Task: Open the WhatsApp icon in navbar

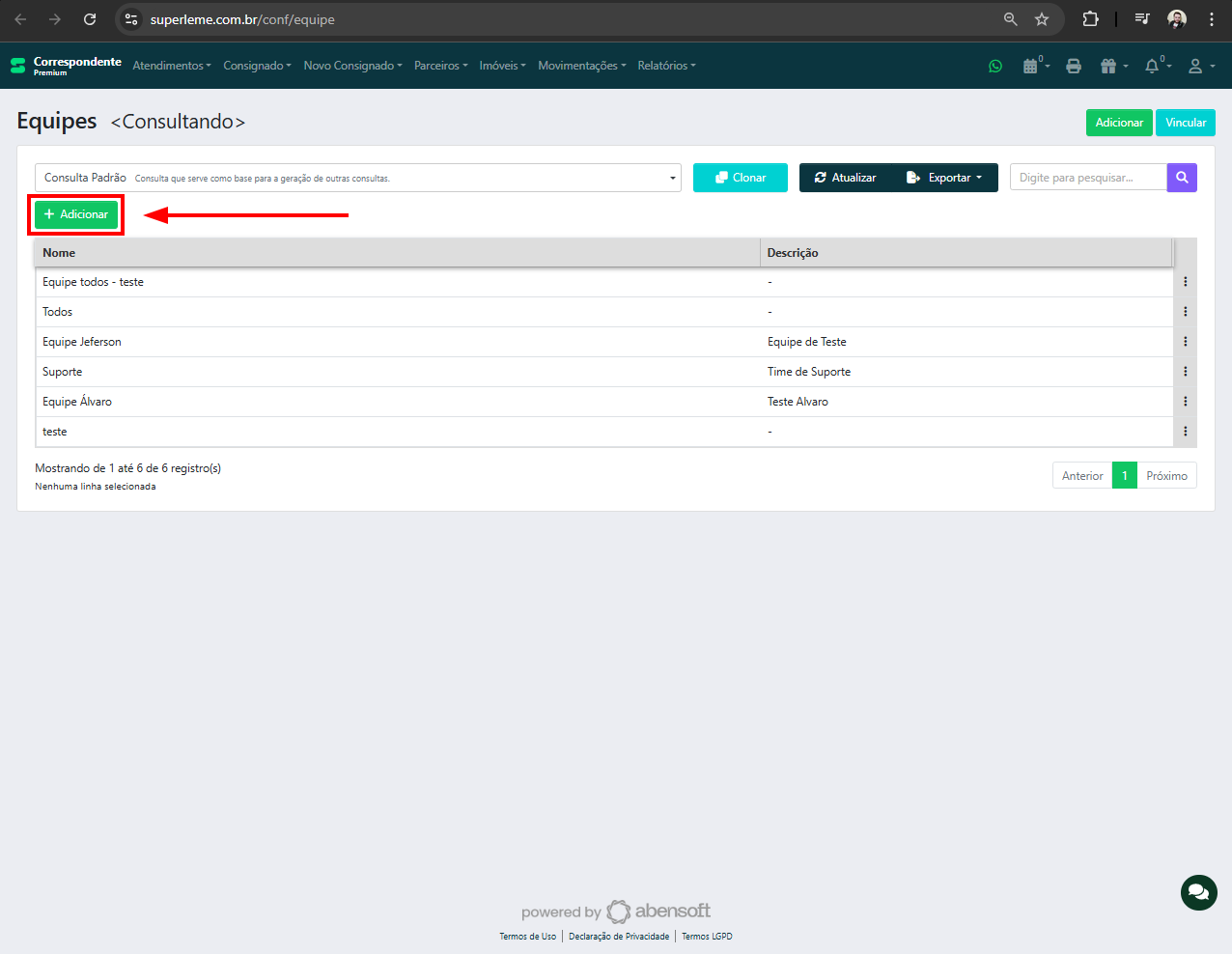Action: [995, 66]
